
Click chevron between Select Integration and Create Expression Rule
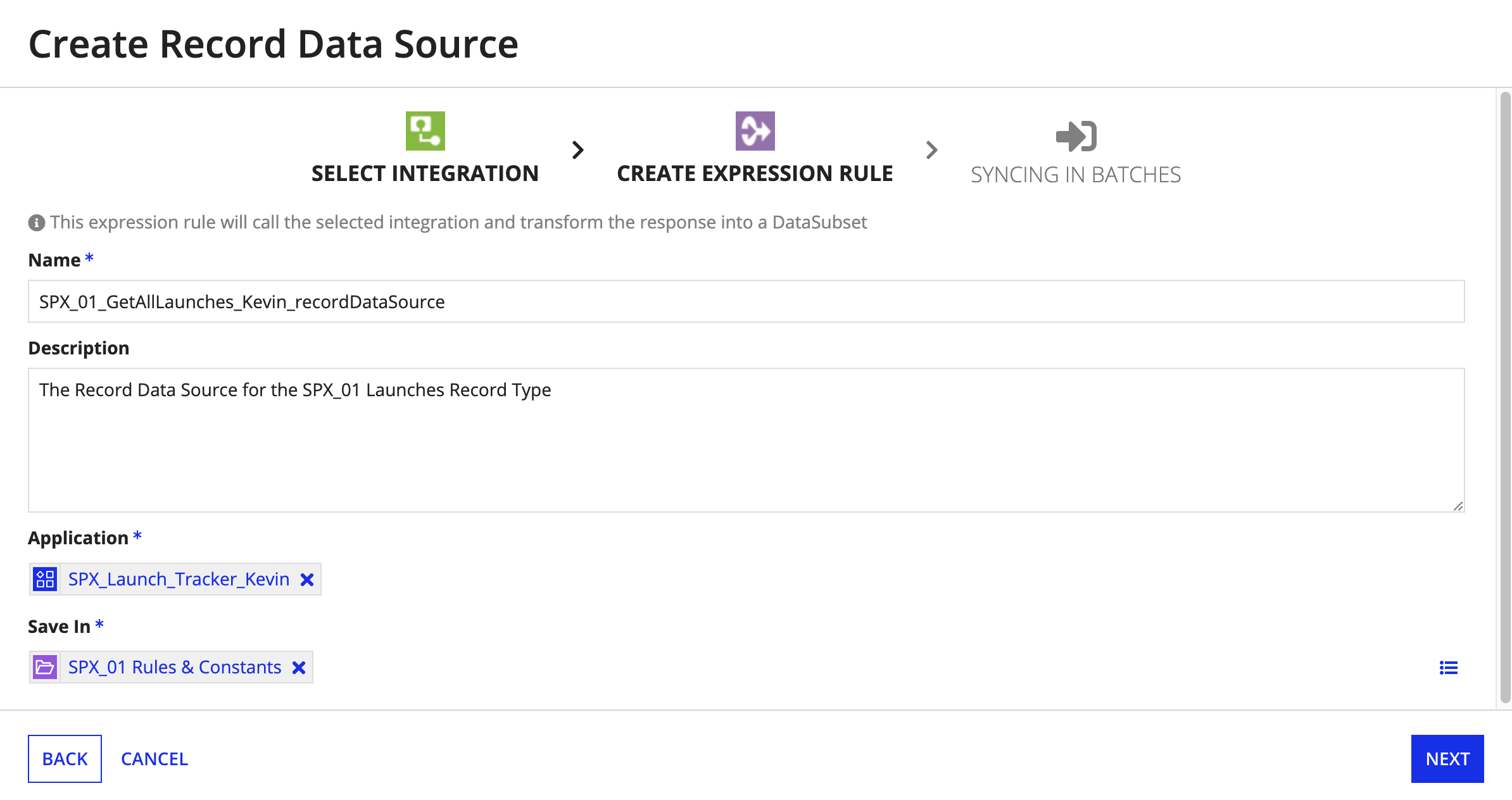point(577,150)
